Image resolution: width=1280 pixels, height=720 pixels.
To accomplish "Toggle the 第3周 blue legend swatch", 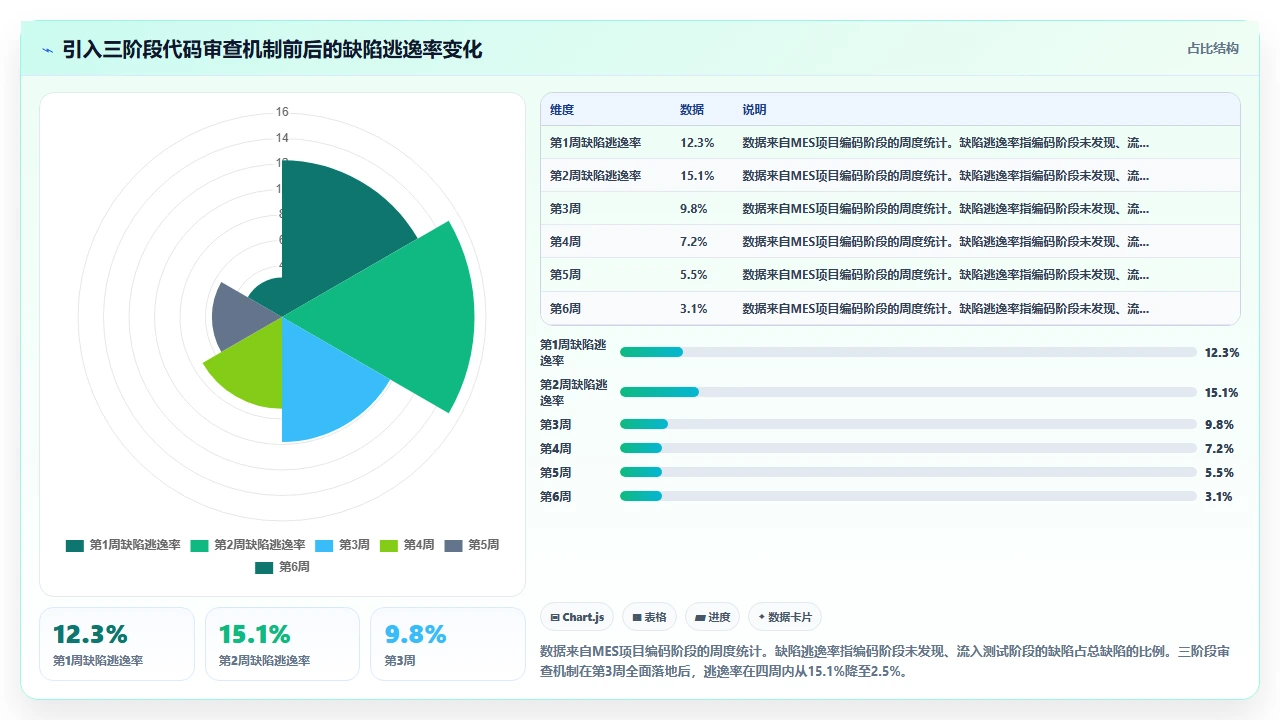I will click(324, 545).
